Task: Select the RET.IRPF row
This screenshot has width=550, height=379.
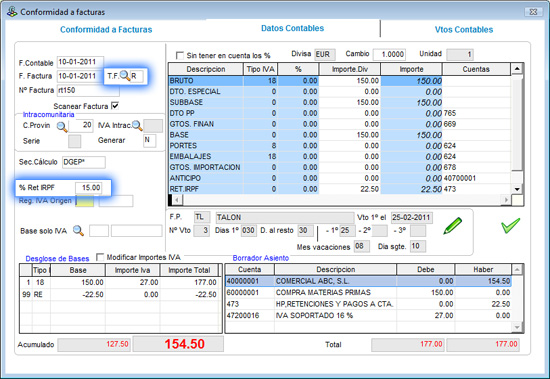Action: (x=340, y=189)
